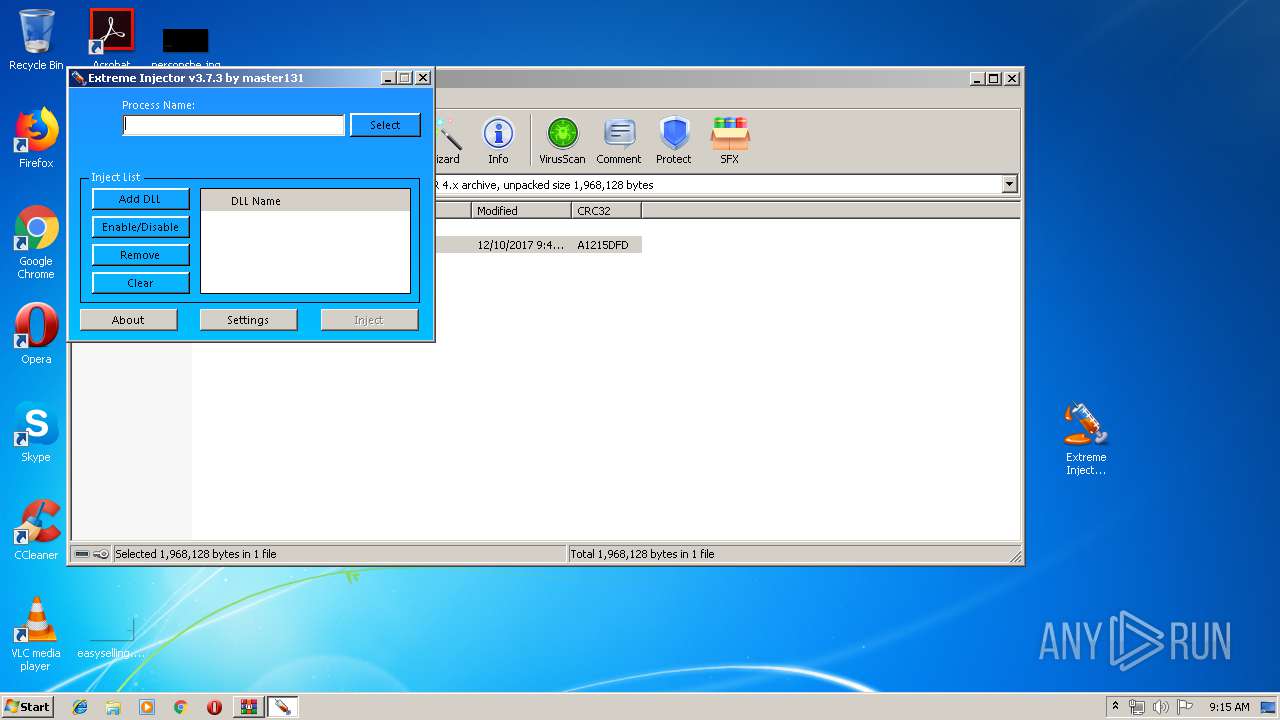Select the Skype desktop shortcut
The width and height of the screenshot is (1280, 720).
pos(36,432)
